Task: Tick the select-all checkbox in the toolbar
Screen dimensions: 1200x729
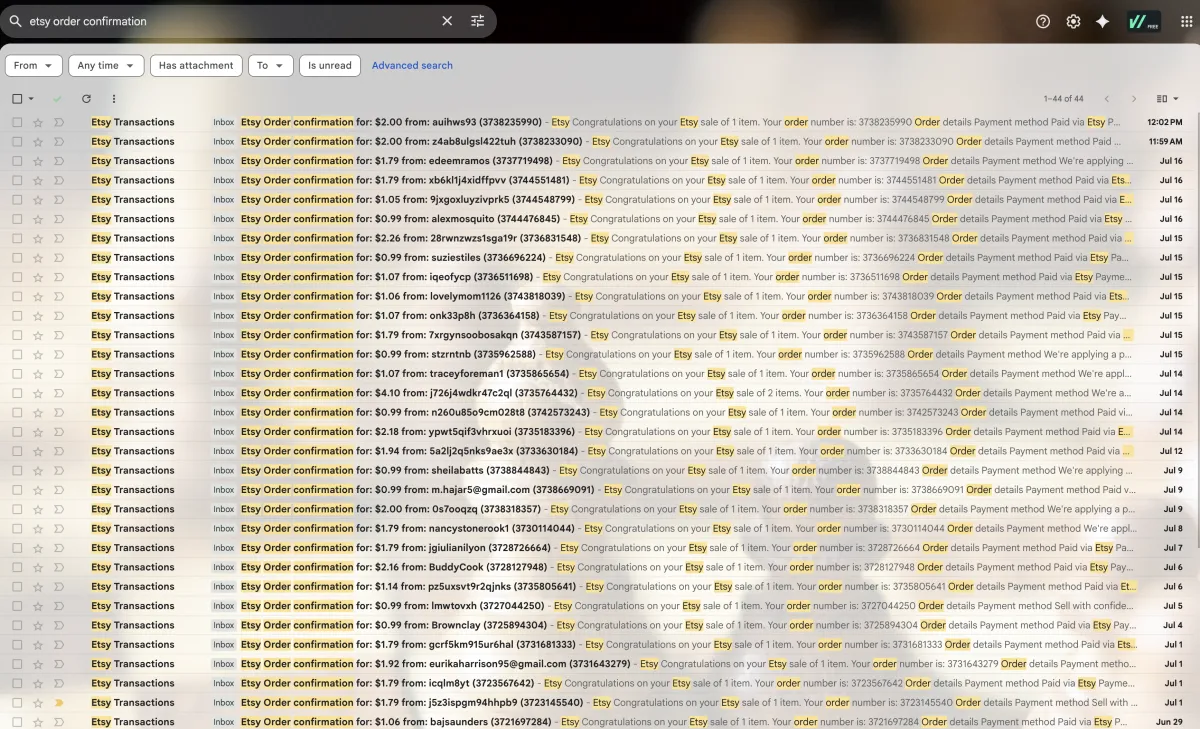Action: point(17,99)
